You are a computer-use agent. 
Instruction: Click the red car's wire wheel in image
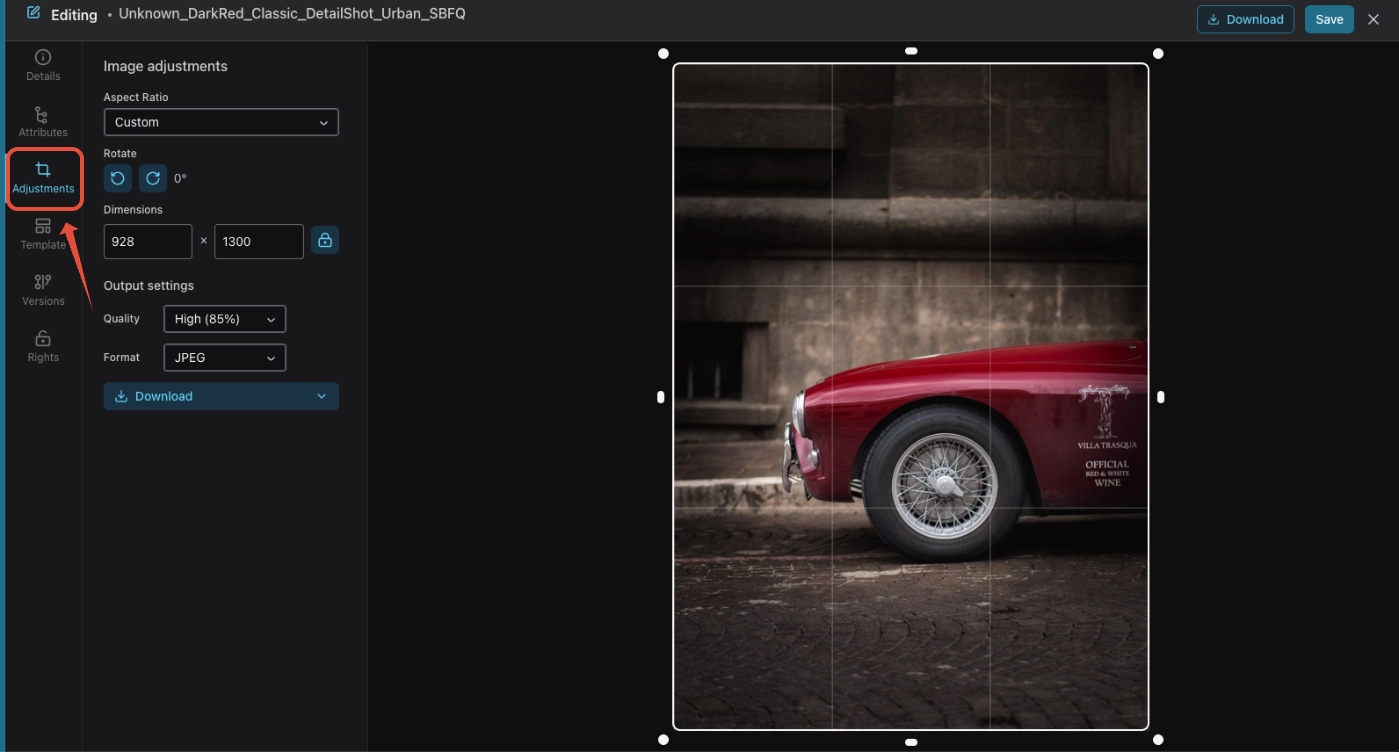coord(943,484)
